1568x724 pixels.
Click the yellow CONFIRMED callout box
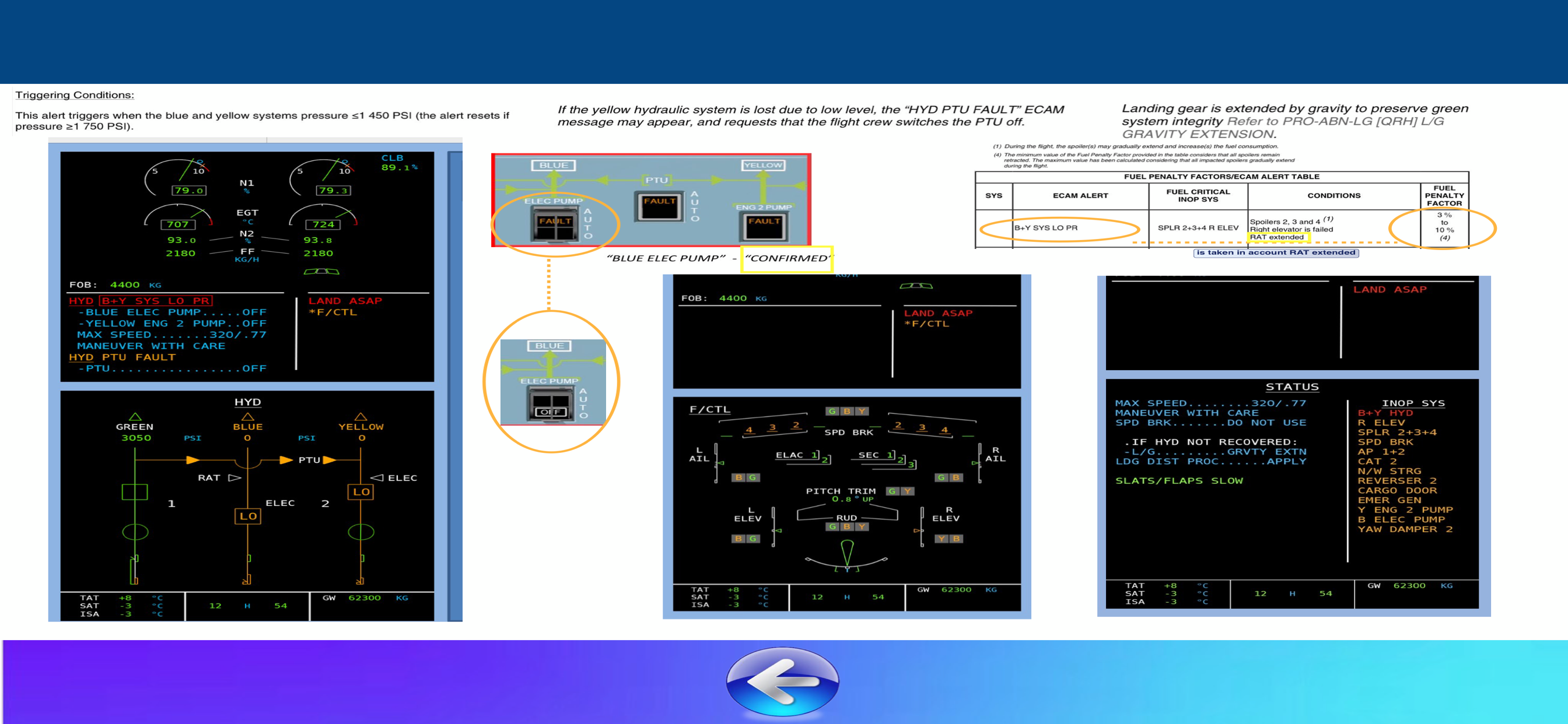786,259
